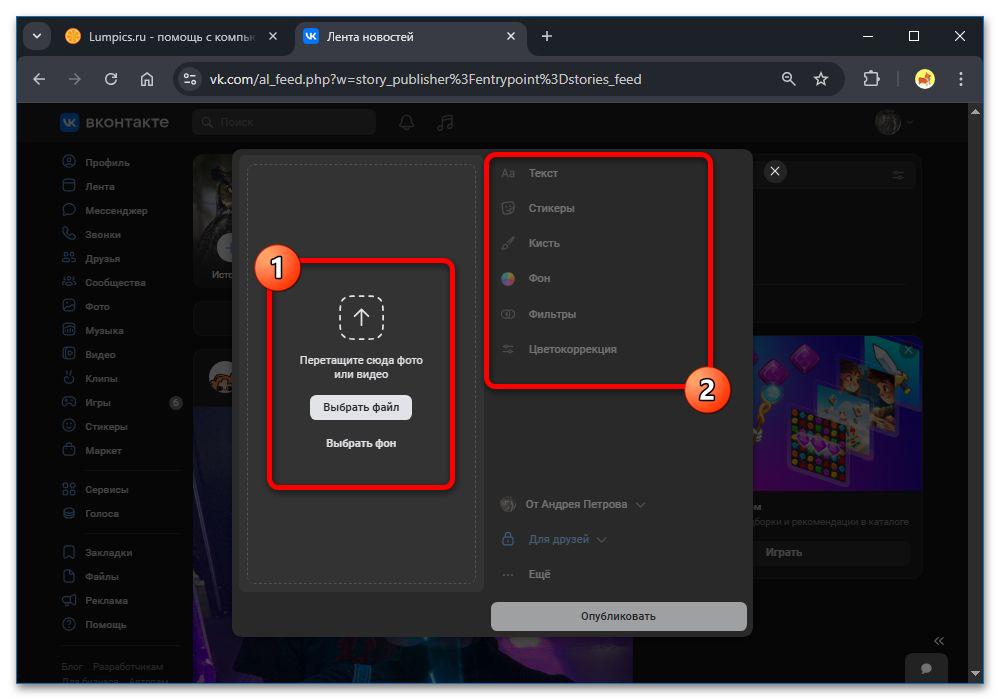This screenshot has height=700, width=1000.
Task: Open Видео in sidebar
Action: (89, 354)
